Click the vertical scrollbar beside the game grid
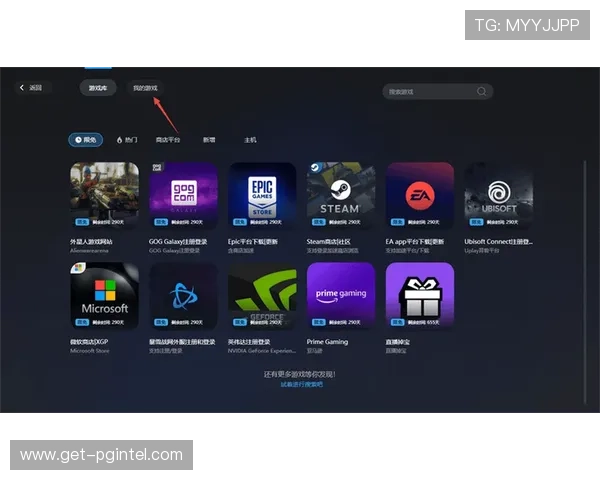The image size is (600, 480). point(585,282)
